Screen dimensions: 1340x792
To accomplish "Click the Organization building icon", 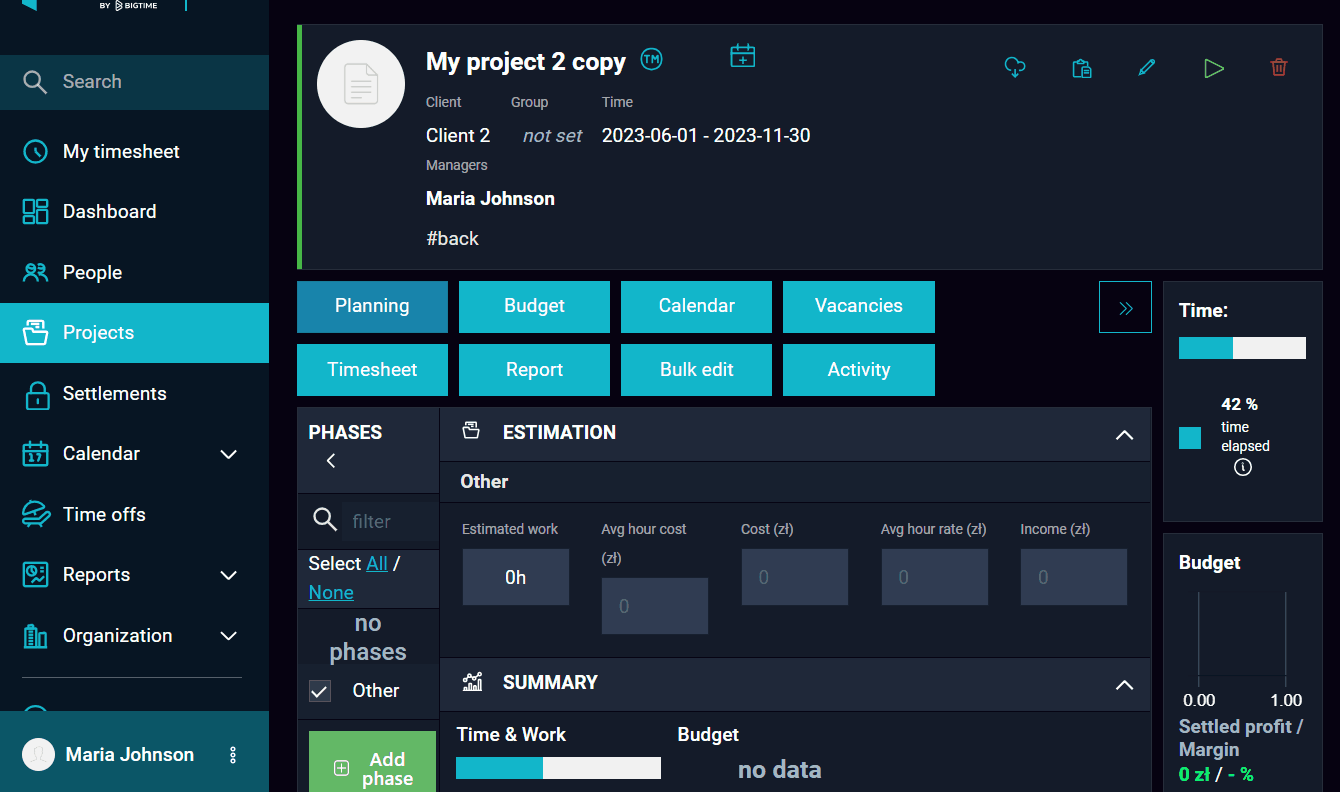I will [x=35, y=636].
